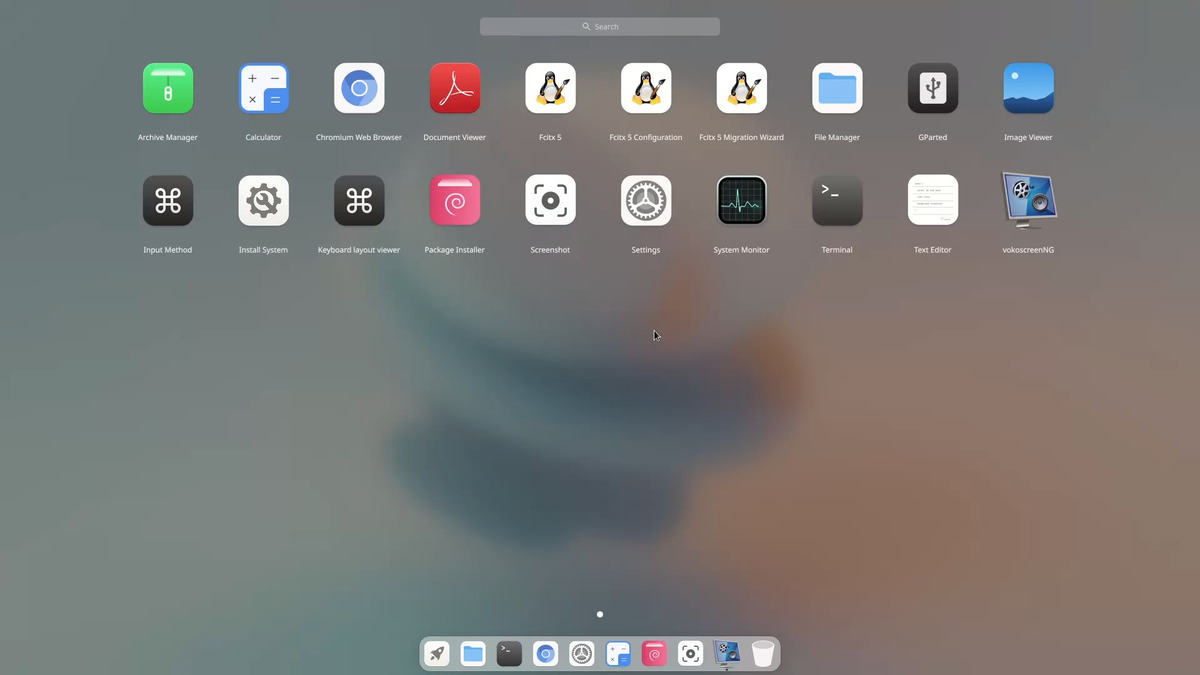
Task: Open Terminal from the app grid
Action: pyautogui.click(x=837, y=200)
